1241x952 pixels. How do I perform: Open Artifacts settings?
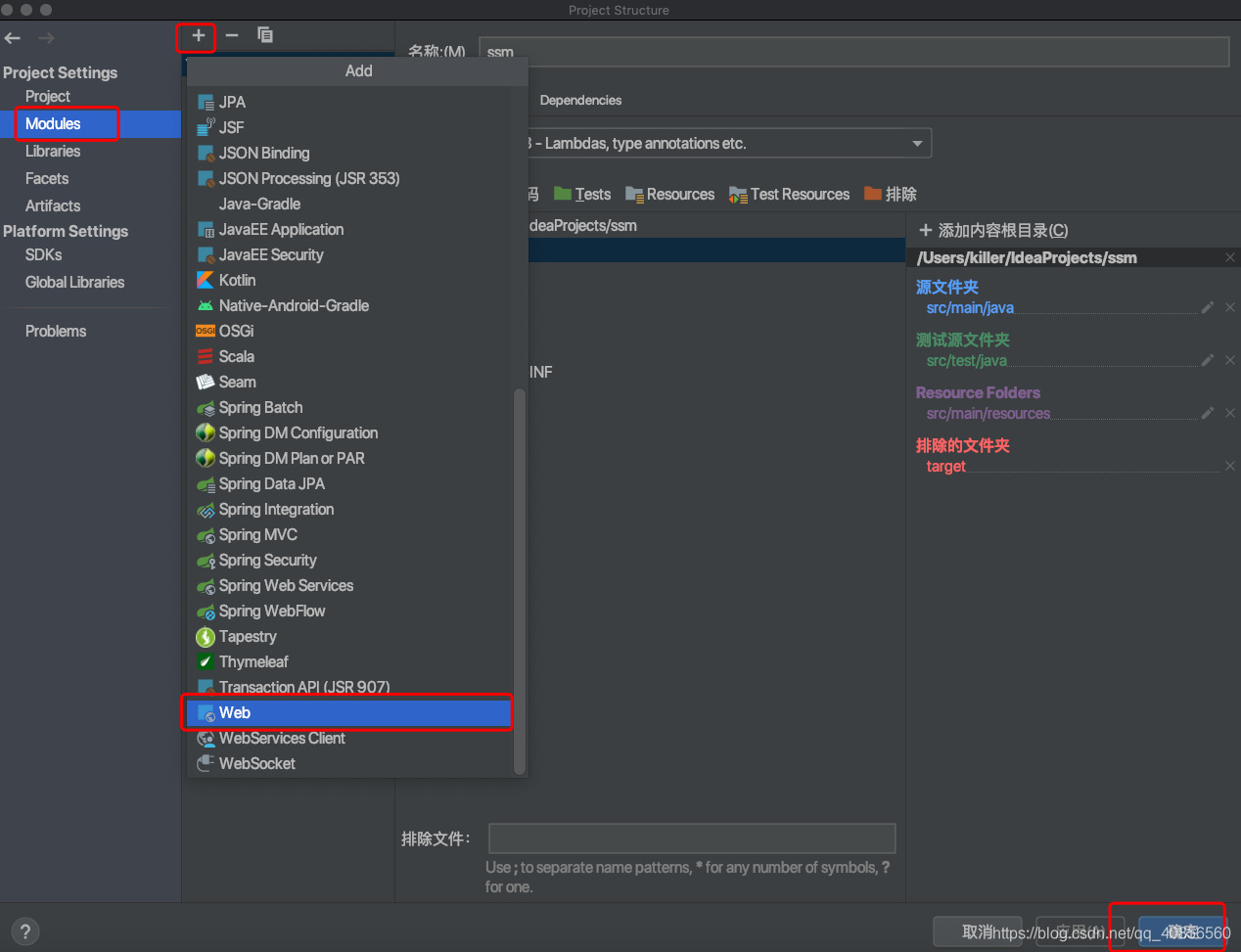tap(53, 205)
